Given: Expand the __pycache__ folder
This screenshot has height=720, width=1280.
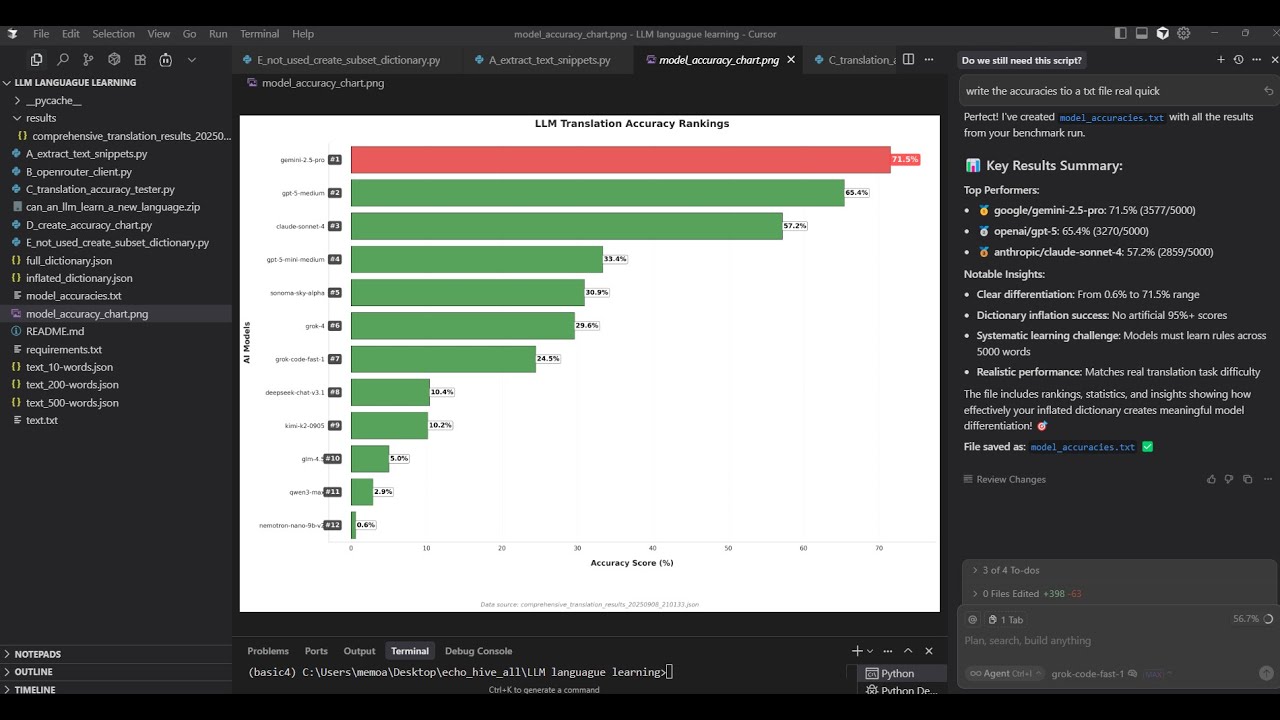Looking at the screenshot, I should pyautogui.click(x=53, y=101).
